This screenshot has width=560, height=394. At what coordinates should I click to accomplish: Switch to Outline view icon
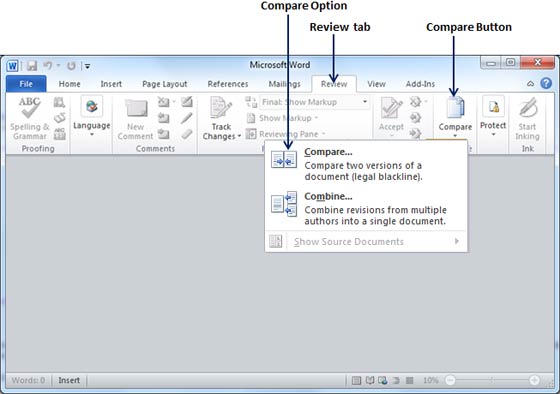(396, 380)
